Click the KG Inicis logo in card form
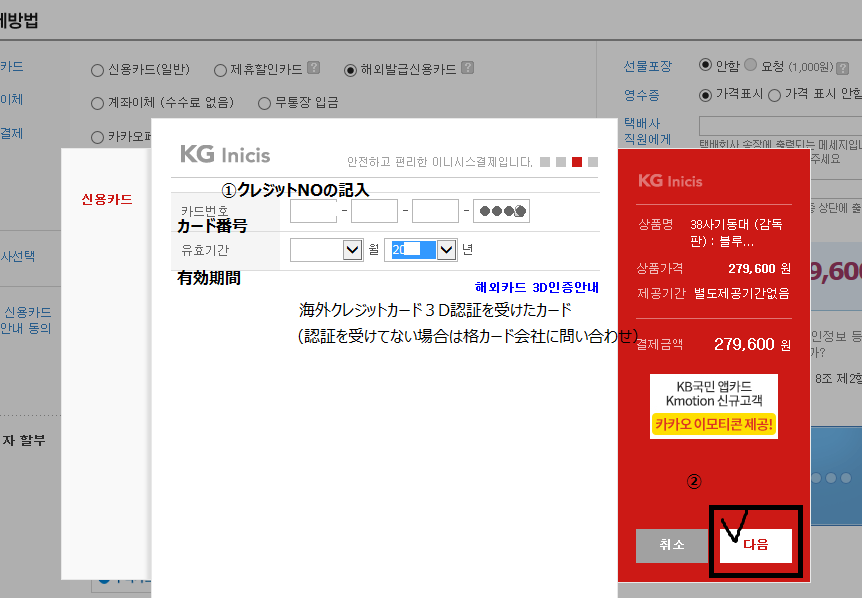Viewport: 862px width, 598px height. point(225,154)
